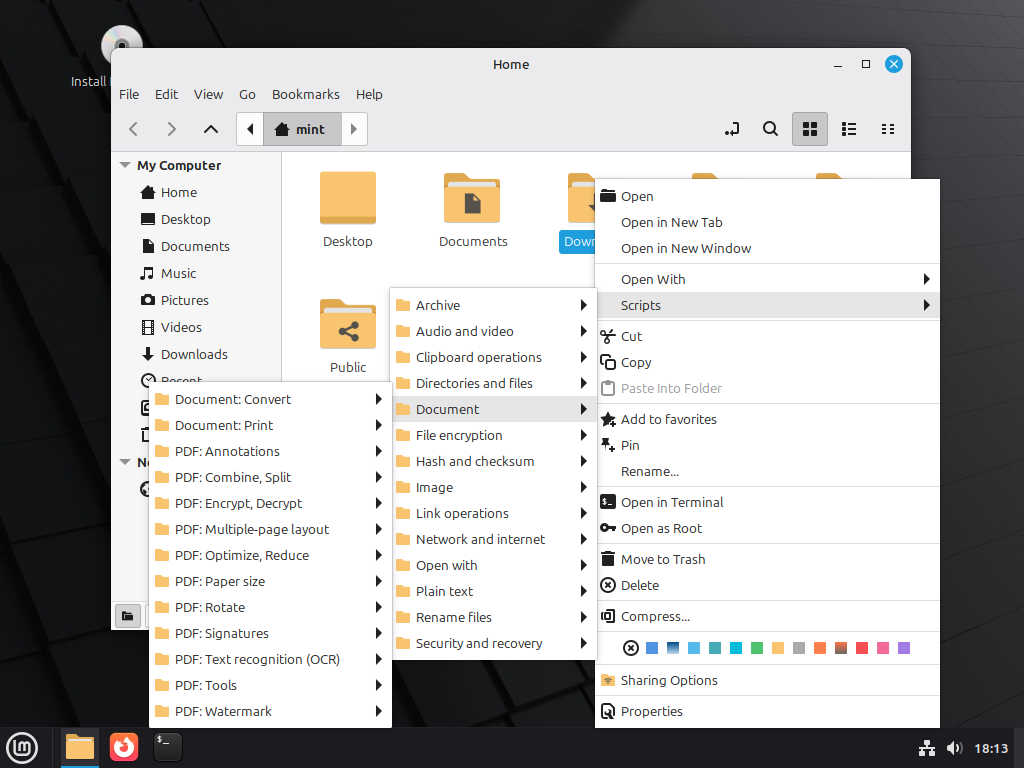This screenshot has width=1024, height=768.
Task: Open the Linux Mint start menu
Action: 22,746
